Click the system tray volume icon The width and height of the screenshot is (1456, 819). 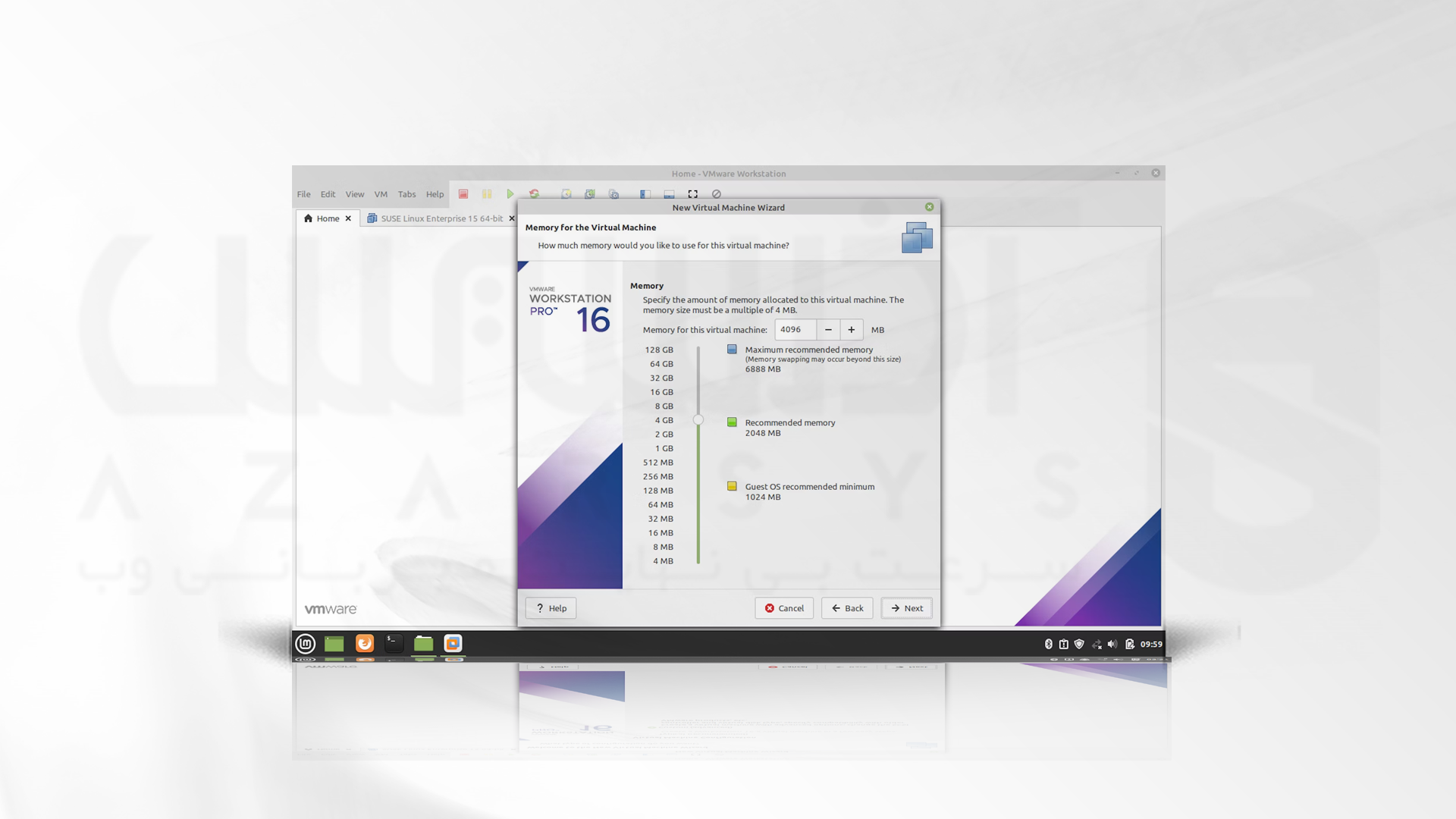(x=1111, y=643)
